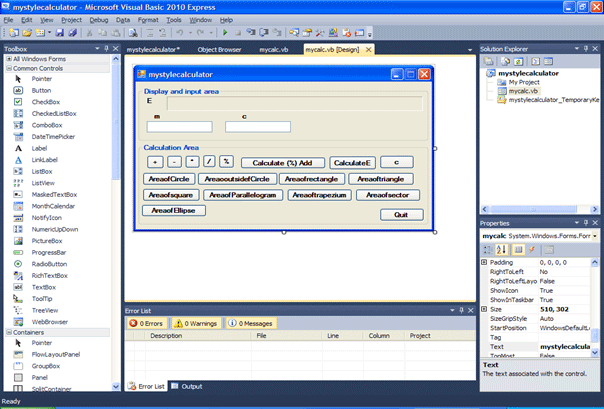Open the Project menu
The image size is (604, 409).
tap(71, 20)
